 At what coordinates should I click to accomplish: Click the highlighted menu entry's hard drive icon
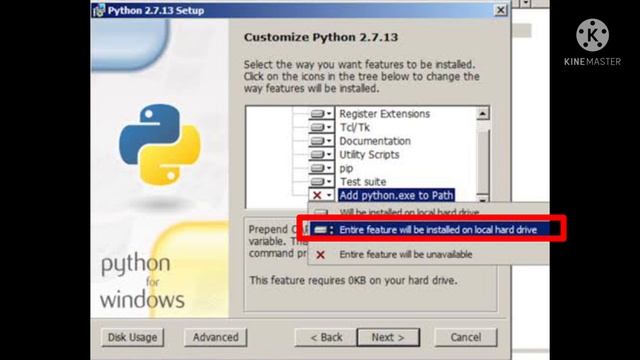[322, 230]
